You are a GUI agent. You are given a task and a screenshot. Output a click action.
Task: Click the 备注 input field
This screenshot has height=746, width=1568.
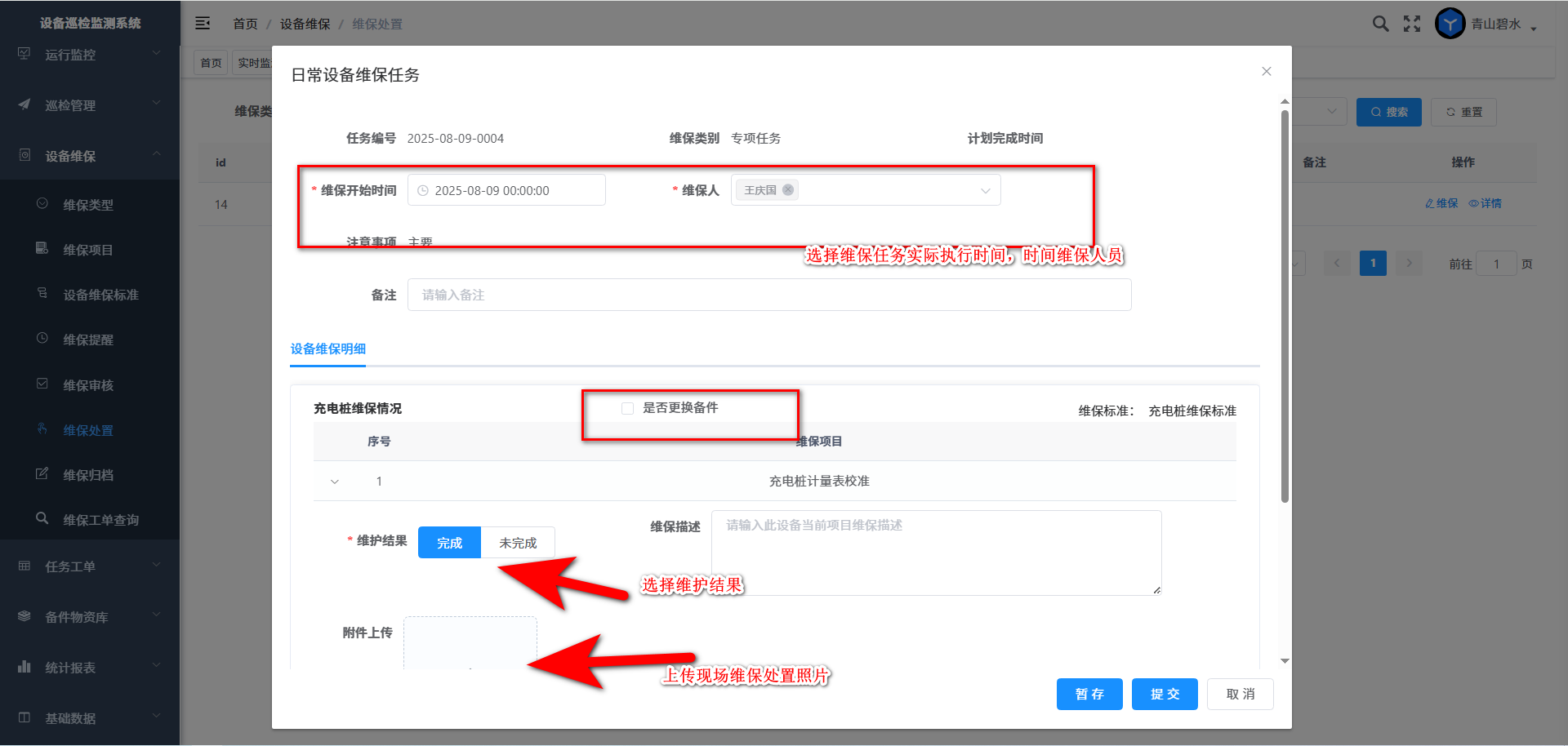[x=768, y=295]
